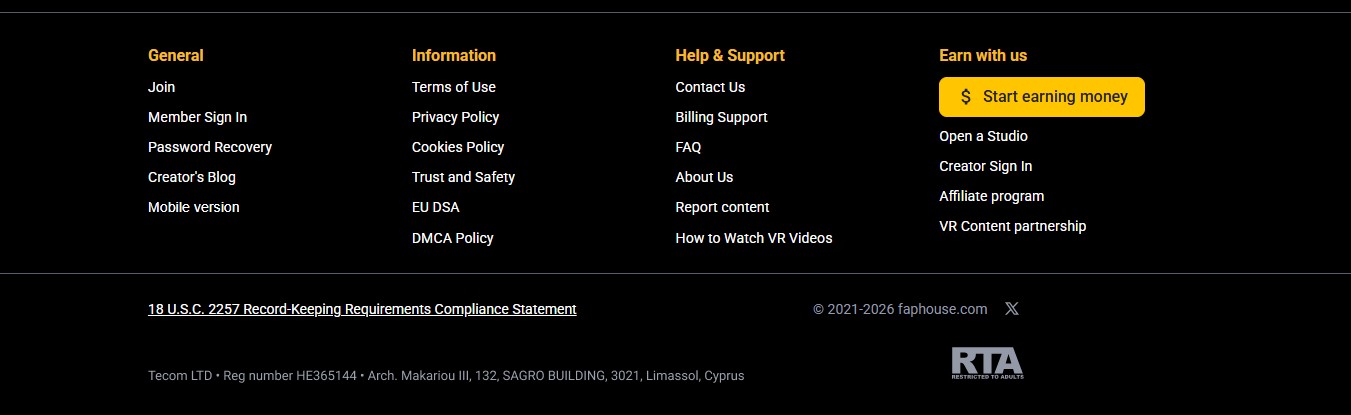Go to Password Recovery page

(210, 147)
